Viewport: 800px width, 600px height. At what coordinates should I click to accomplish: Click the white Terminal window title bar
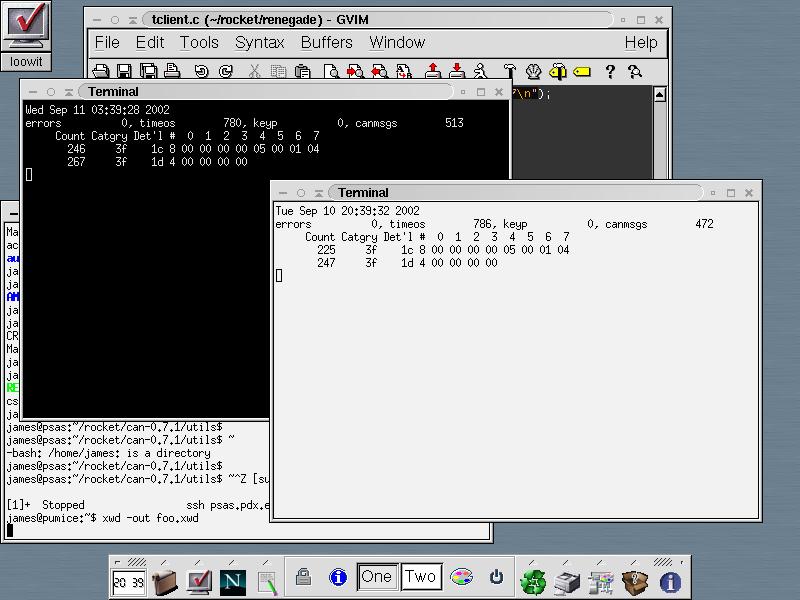point(515,193)
